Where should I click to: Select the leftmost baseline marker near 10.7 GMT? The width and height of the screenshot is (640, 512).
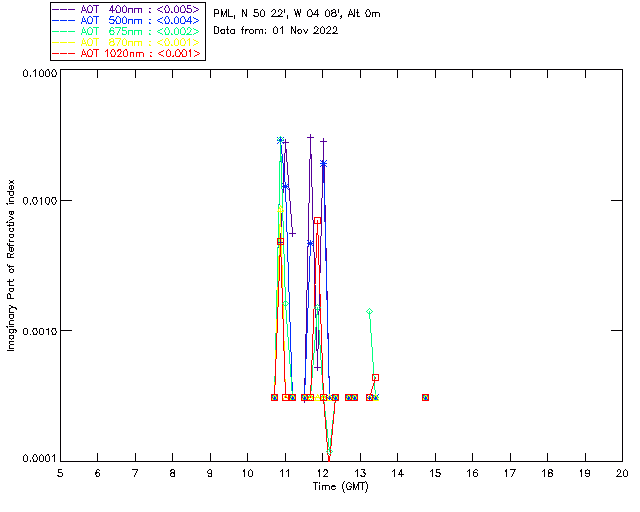coord(274,397)
